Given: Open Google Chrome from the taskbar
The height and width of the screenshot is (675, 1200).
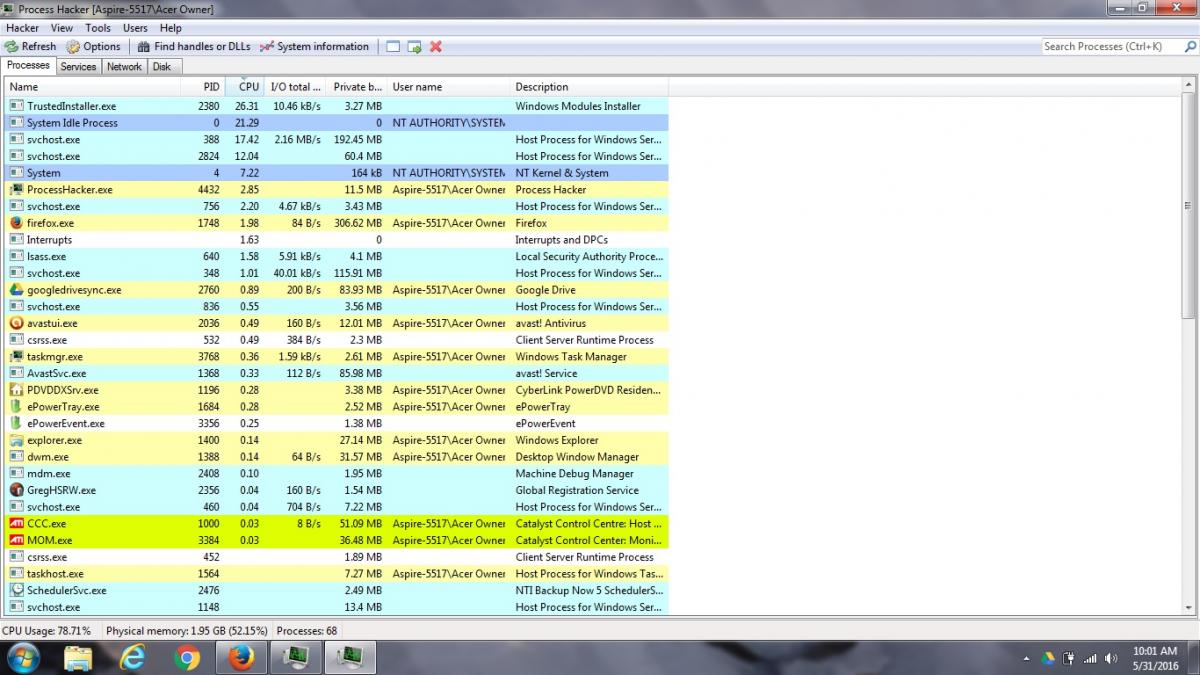Looking at the screenshot, I should click(x=186, y=658).
